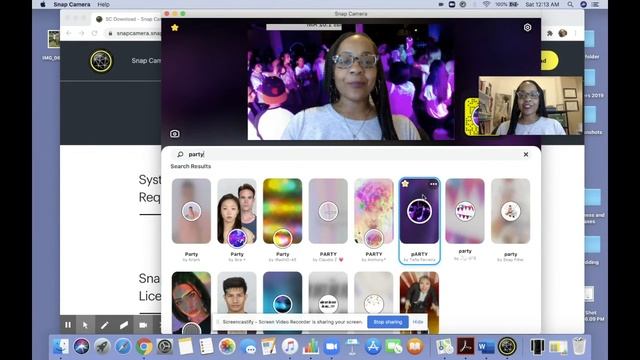This screenshot has height=360, width=640.
Task: Click the 'Search Results' heading
Action: 191,166
